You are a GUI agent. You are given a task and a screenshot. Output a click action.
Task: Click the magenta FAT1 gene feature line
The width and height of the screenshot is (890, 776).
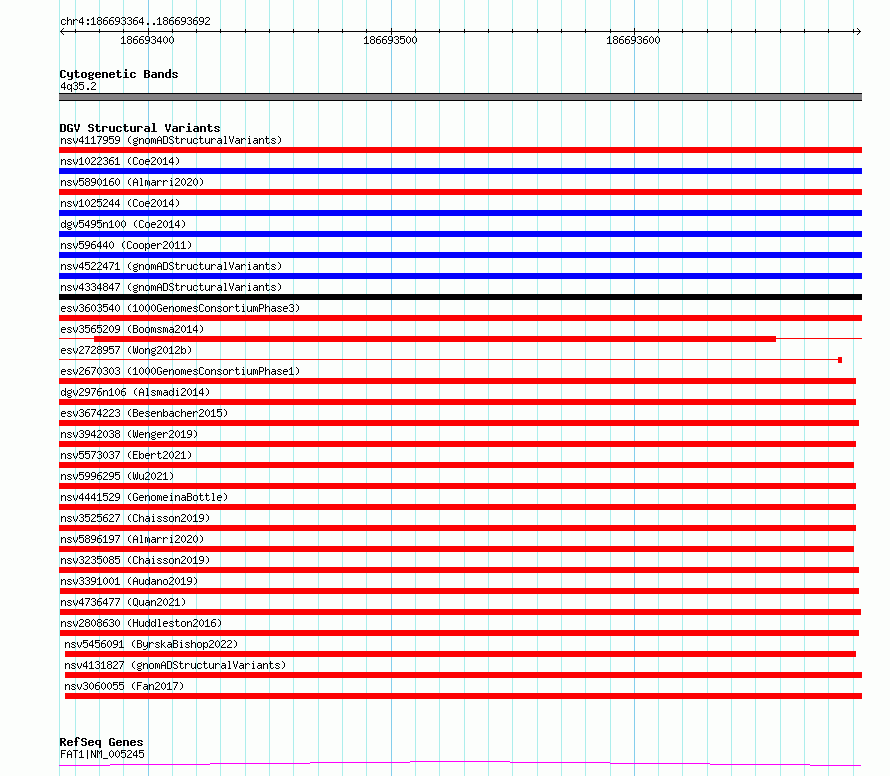[x=460, y=762]
